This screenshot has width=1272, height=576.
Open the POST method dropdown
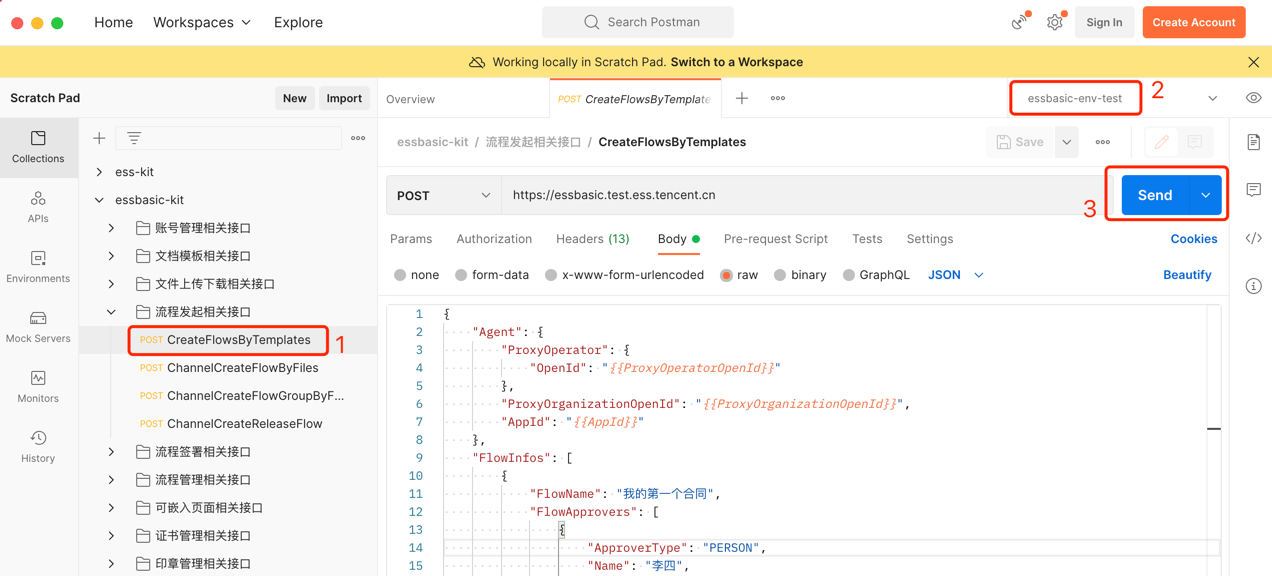pyautogui.click(x=444, y=195)
